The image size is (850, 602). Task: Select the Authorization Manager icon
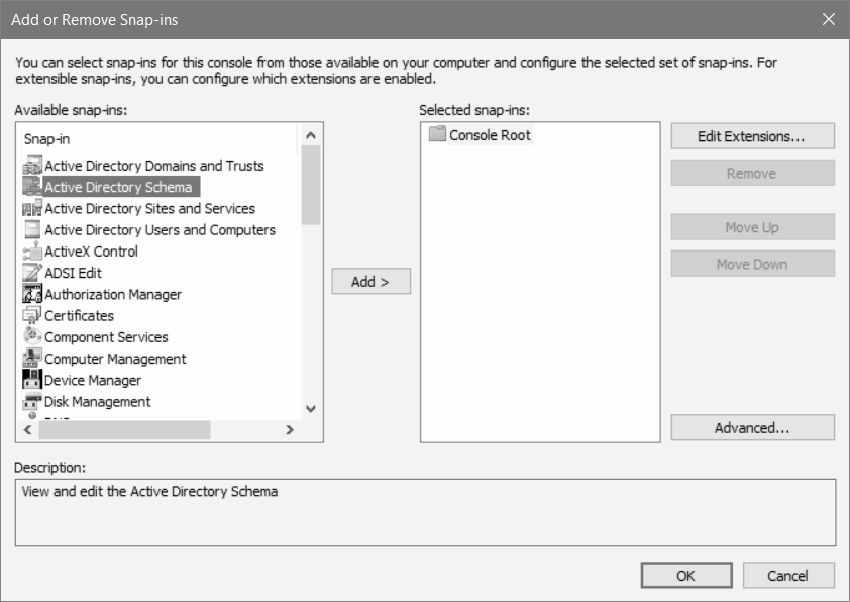click(33, 294)
